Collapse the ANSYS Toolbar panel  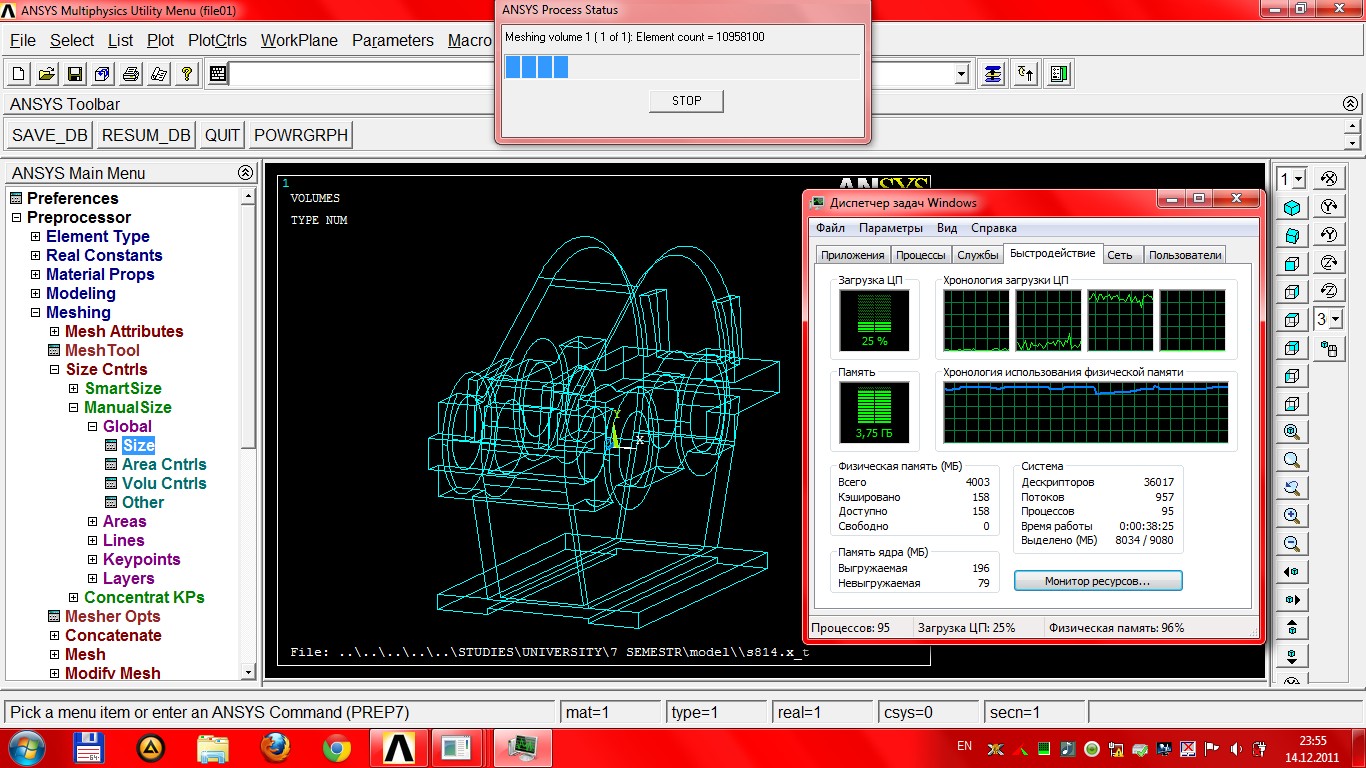click(1351, 104)
